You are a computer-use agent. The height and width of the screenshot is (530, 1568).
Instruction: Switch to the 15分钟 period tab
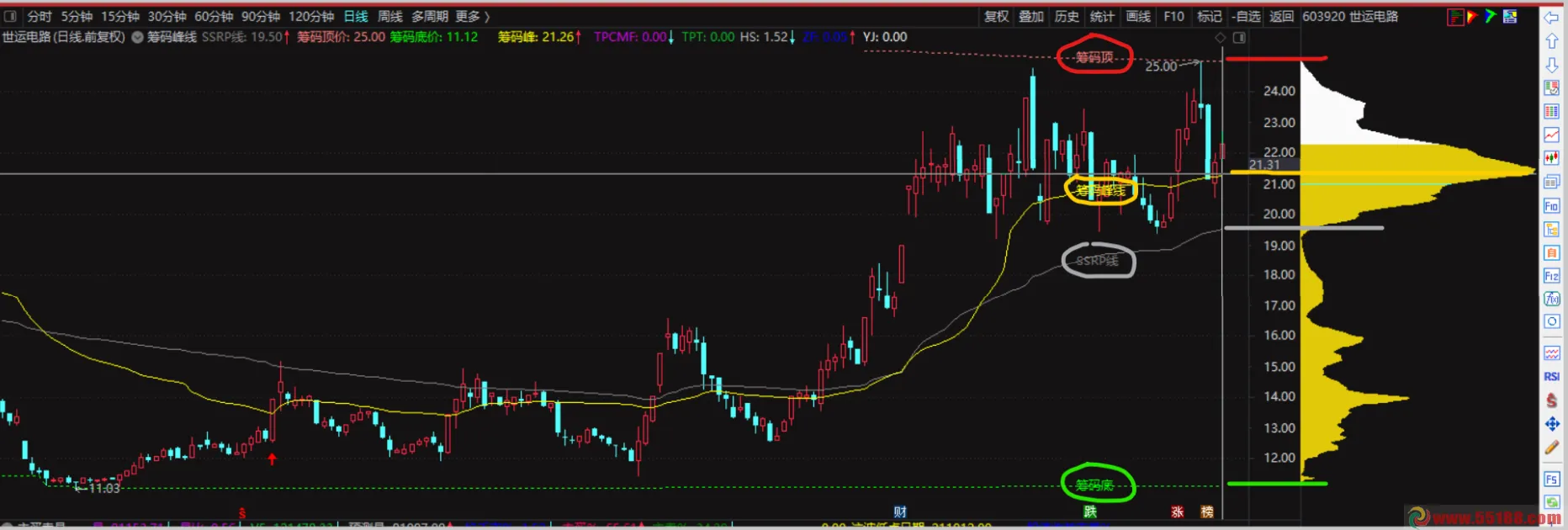[120, 16]
